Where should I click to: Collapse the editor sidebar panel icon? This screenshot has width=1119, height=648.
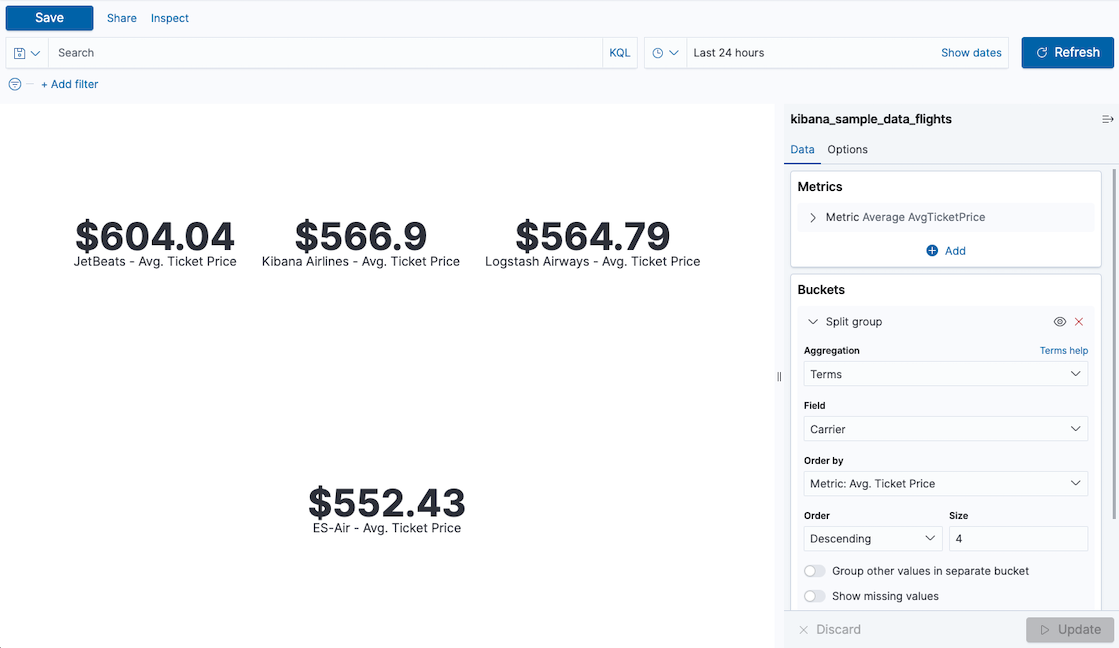[1107, 119]
